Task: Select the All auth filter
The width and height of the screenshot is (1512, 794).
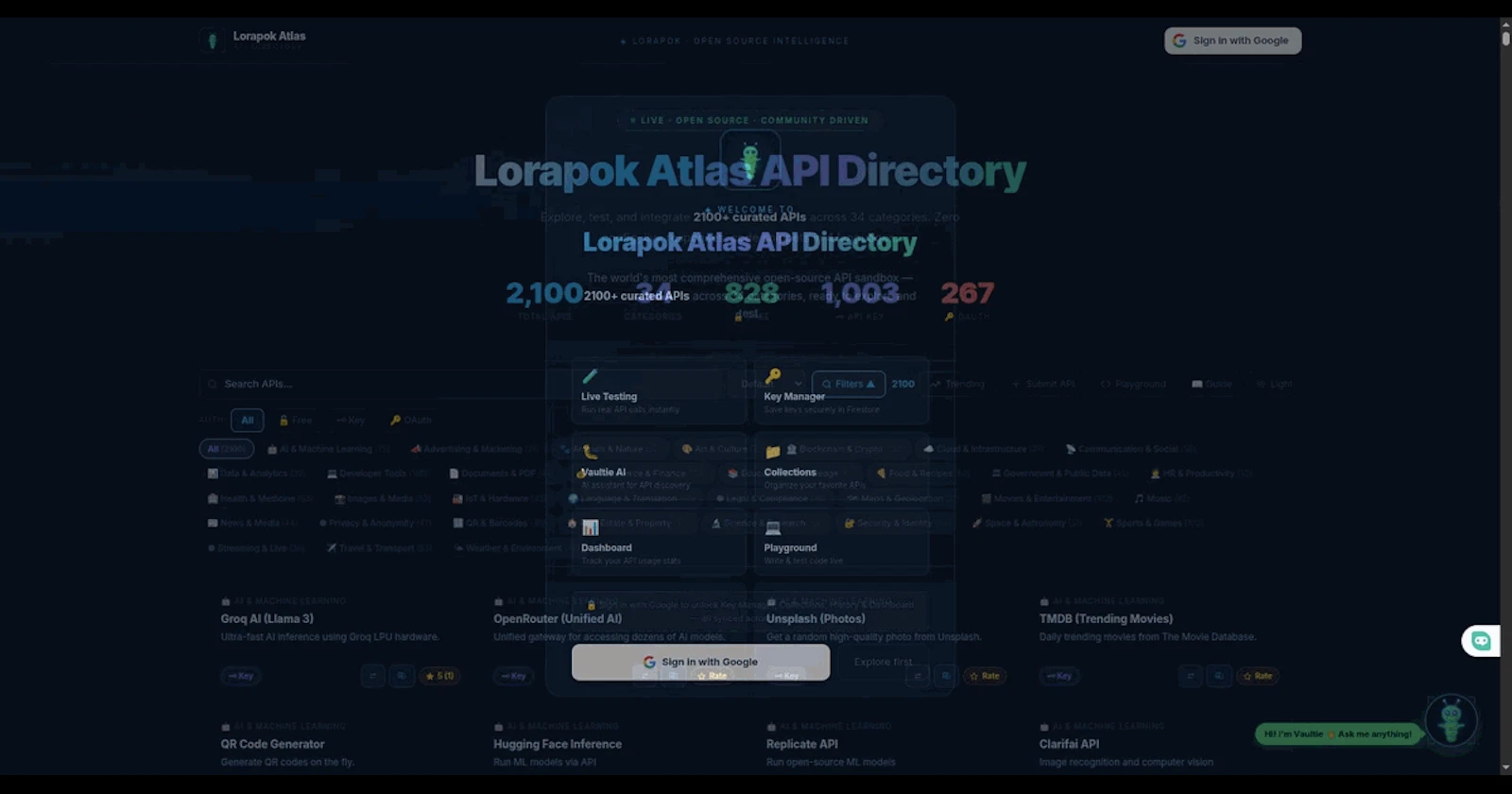Action: click(x=248, y=420)
